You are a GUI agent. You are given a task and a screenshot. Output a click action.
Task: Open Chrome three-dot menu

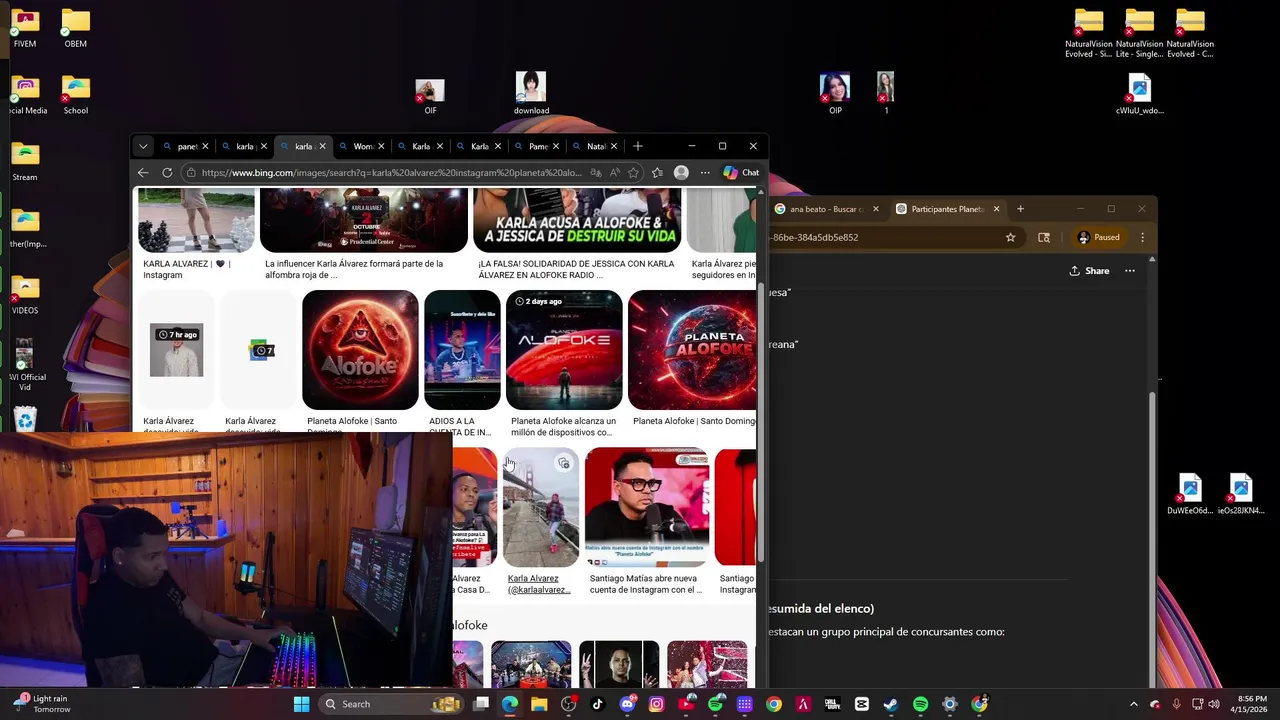click(x=1142, y=237)
